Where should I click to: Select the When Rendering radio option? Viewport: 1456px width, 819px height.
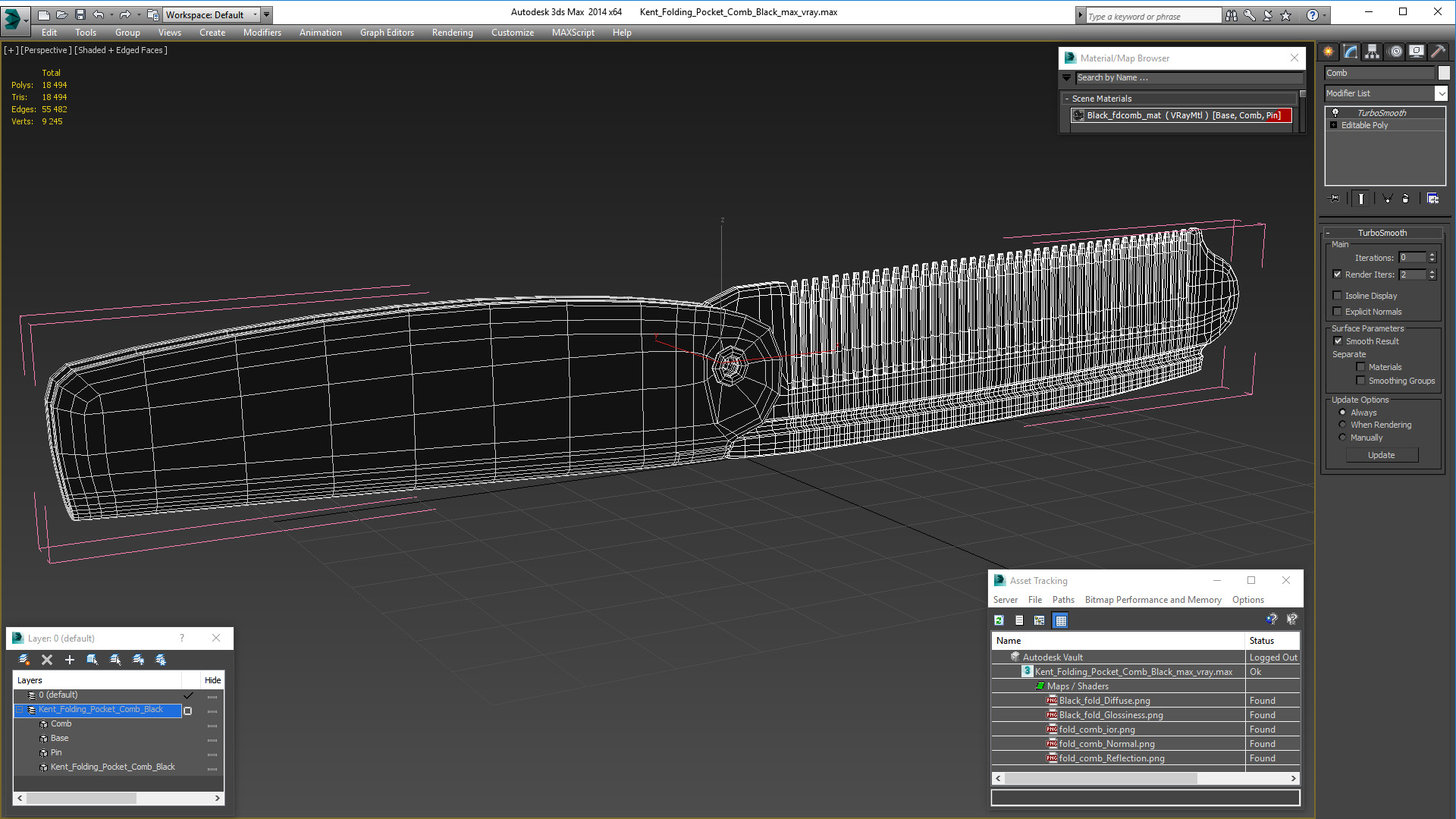(1342, 425)
